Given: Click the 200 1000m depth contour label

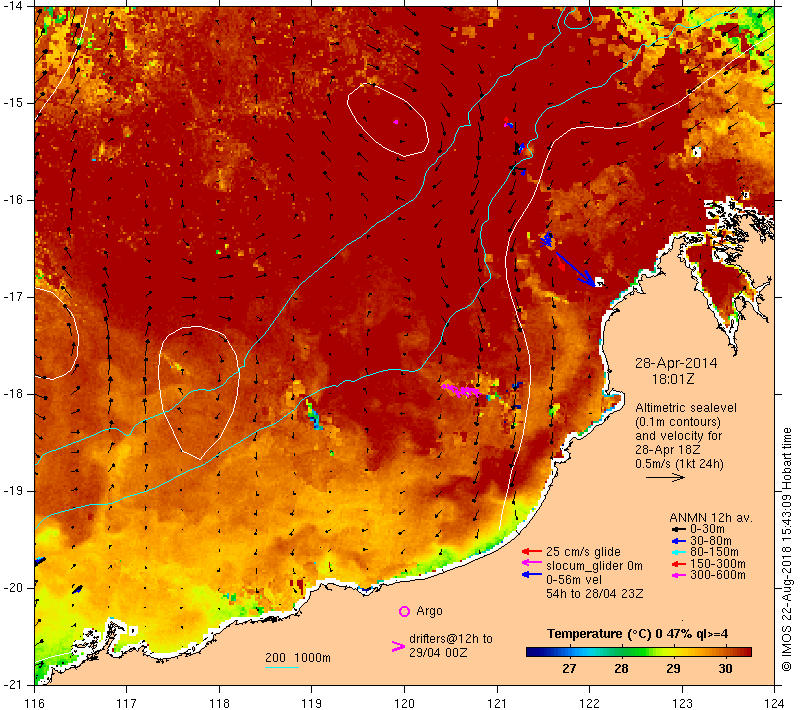Looking at the screenshot, I should click(298, 658).
